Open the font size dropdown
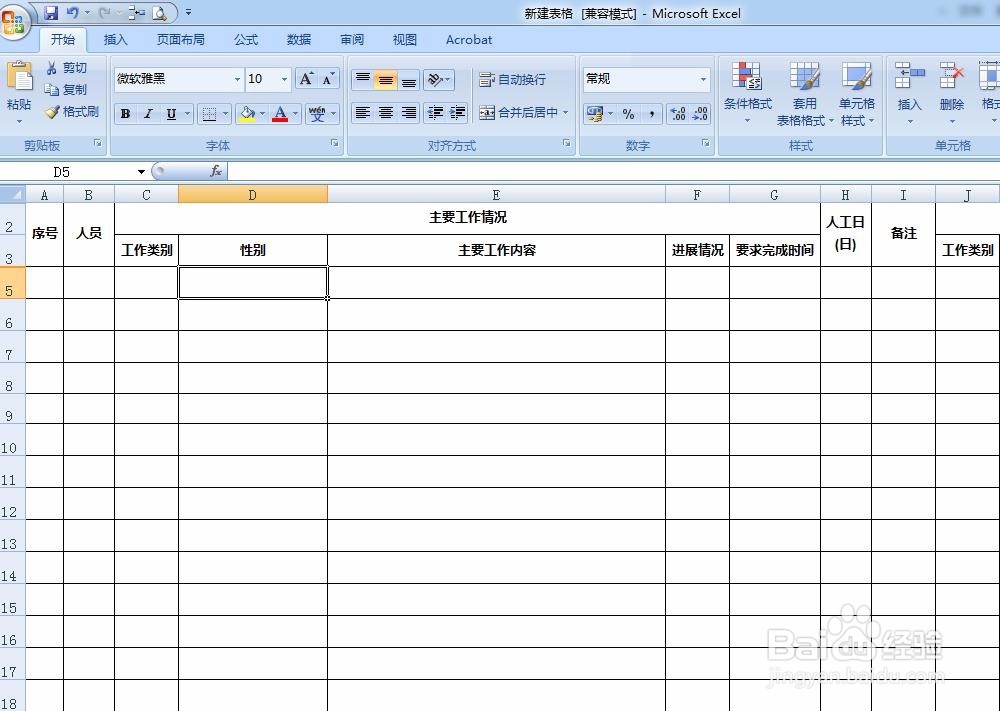 (284, 79)
